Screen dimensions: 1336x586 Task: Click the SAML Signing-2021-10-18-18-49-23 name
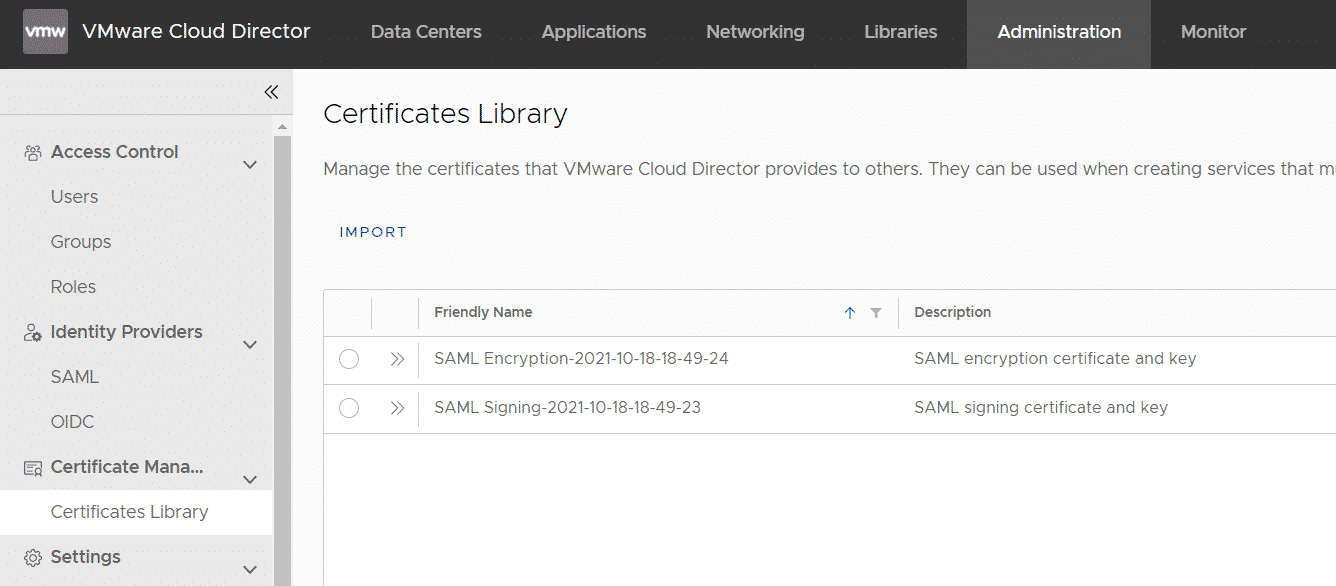coord(567,408)
